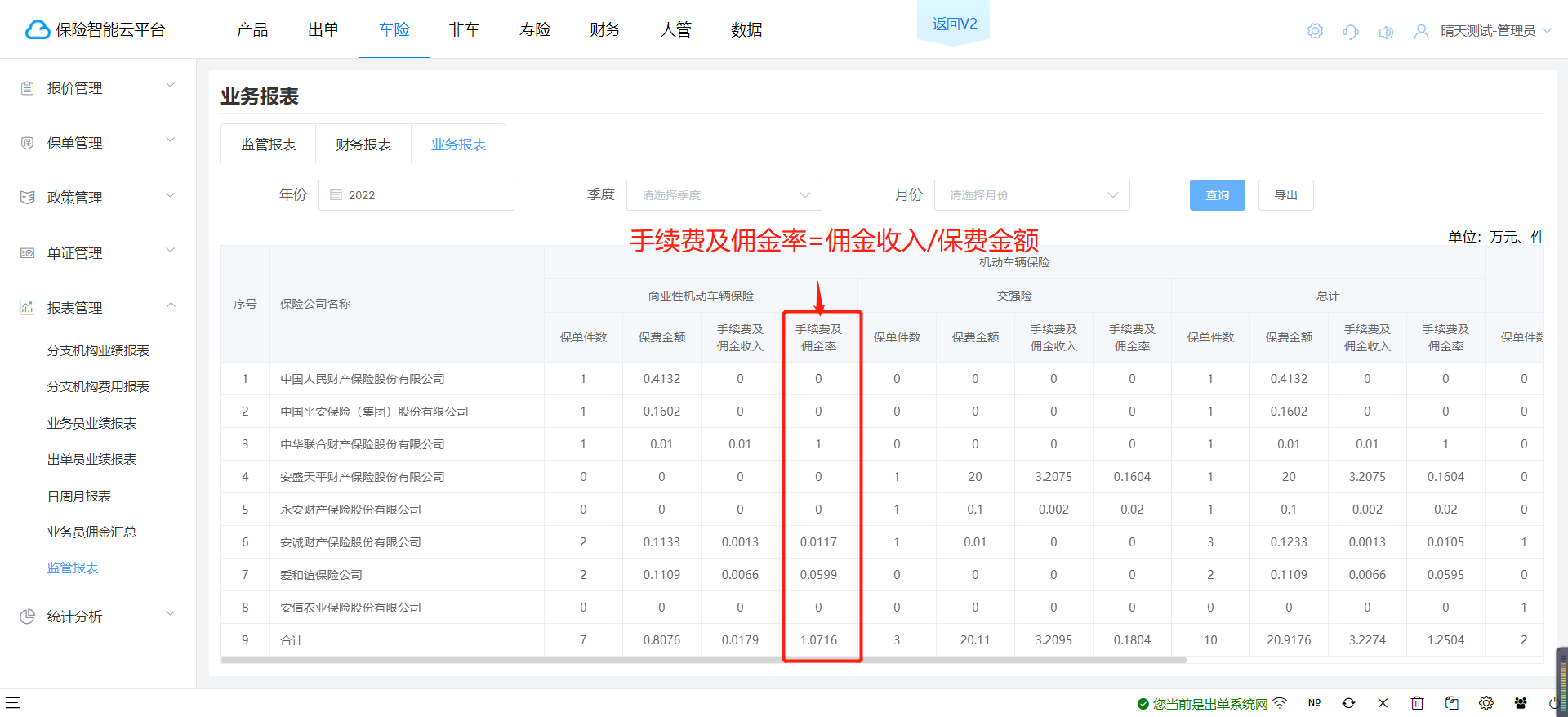Click the headset customer support icon
This screenshot has width=1568, height=717.
coord(1351,31)
